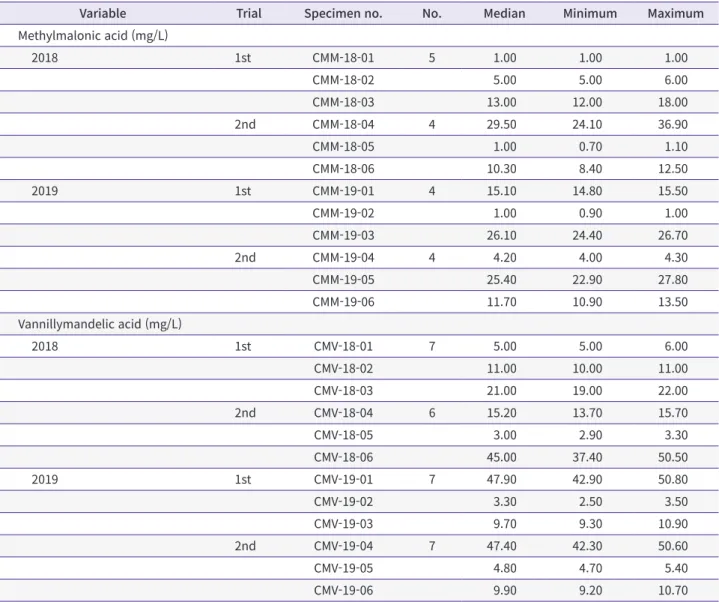Click the No. value 6 for CMV-18-04

[431, 413]
